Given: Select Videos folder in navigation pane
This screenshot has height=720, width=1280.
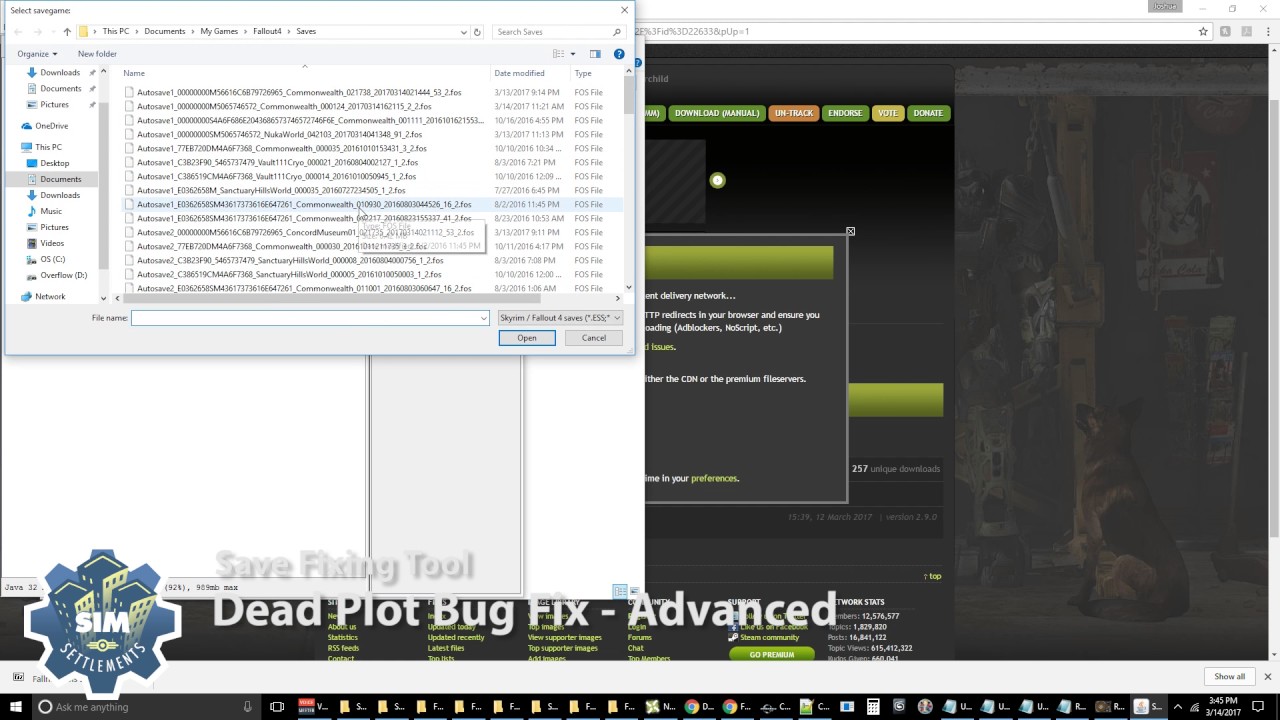Looking at the screenshot, I should click(x=52, y=243).
